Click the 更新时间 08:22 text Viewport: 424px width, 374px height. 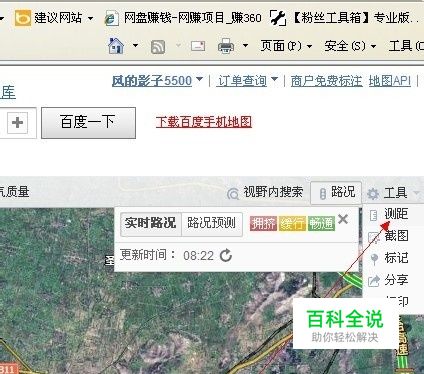point(167,255)
